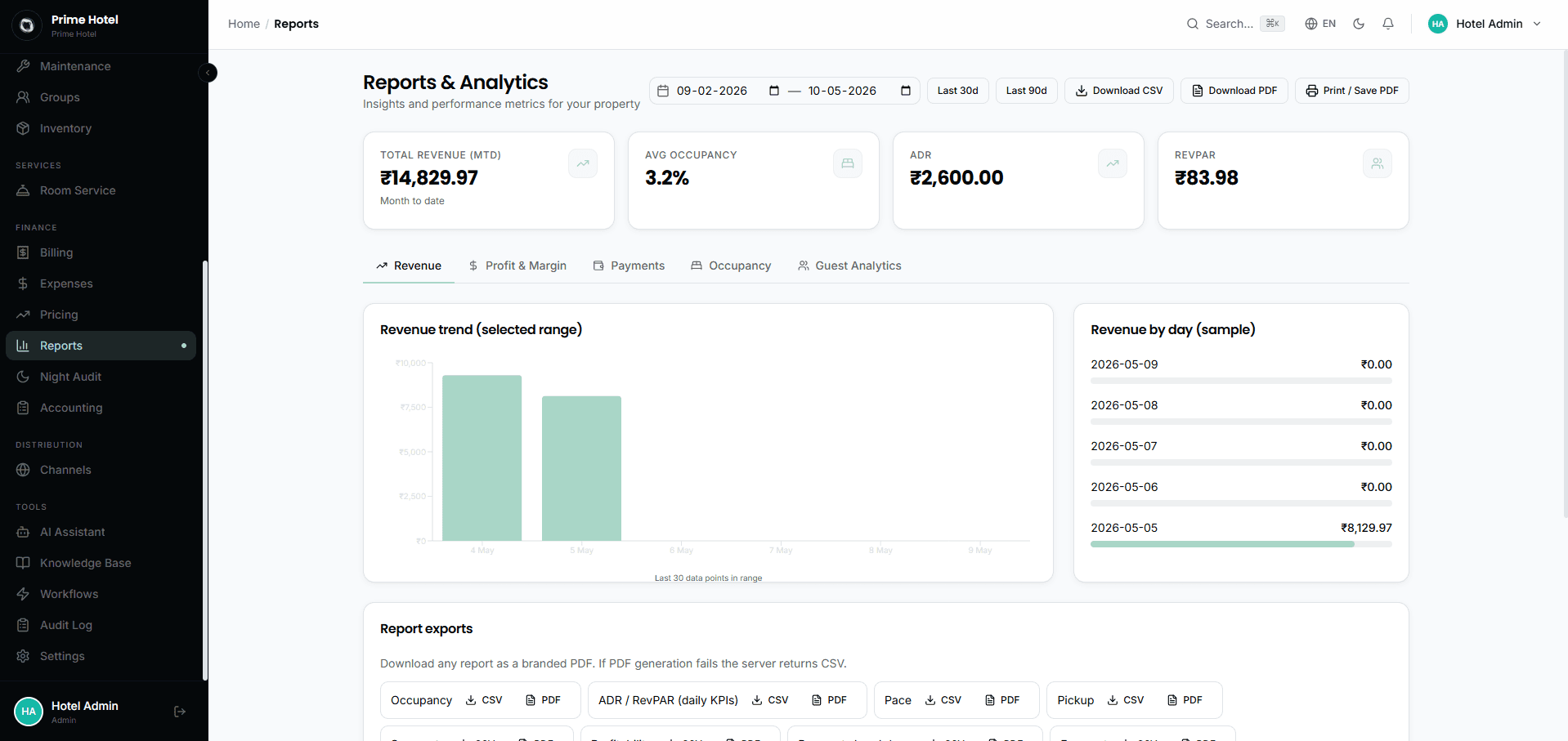Toggle dark mode moon icon
Screen dimensions: 1568x741
click(1359, 24)
